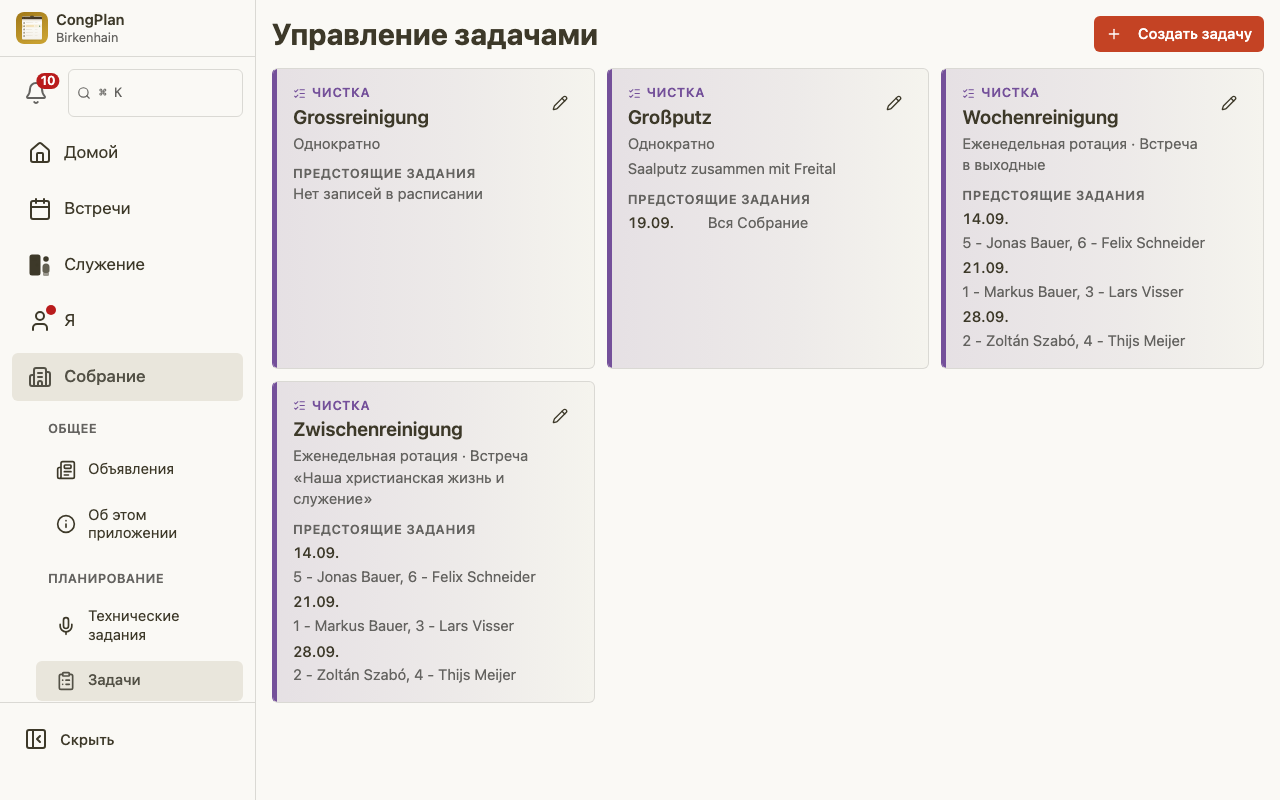This screenshot has width=1280, height=800.
Task: Click the Grossreinigung card title
Action: (x=361, y=118)
